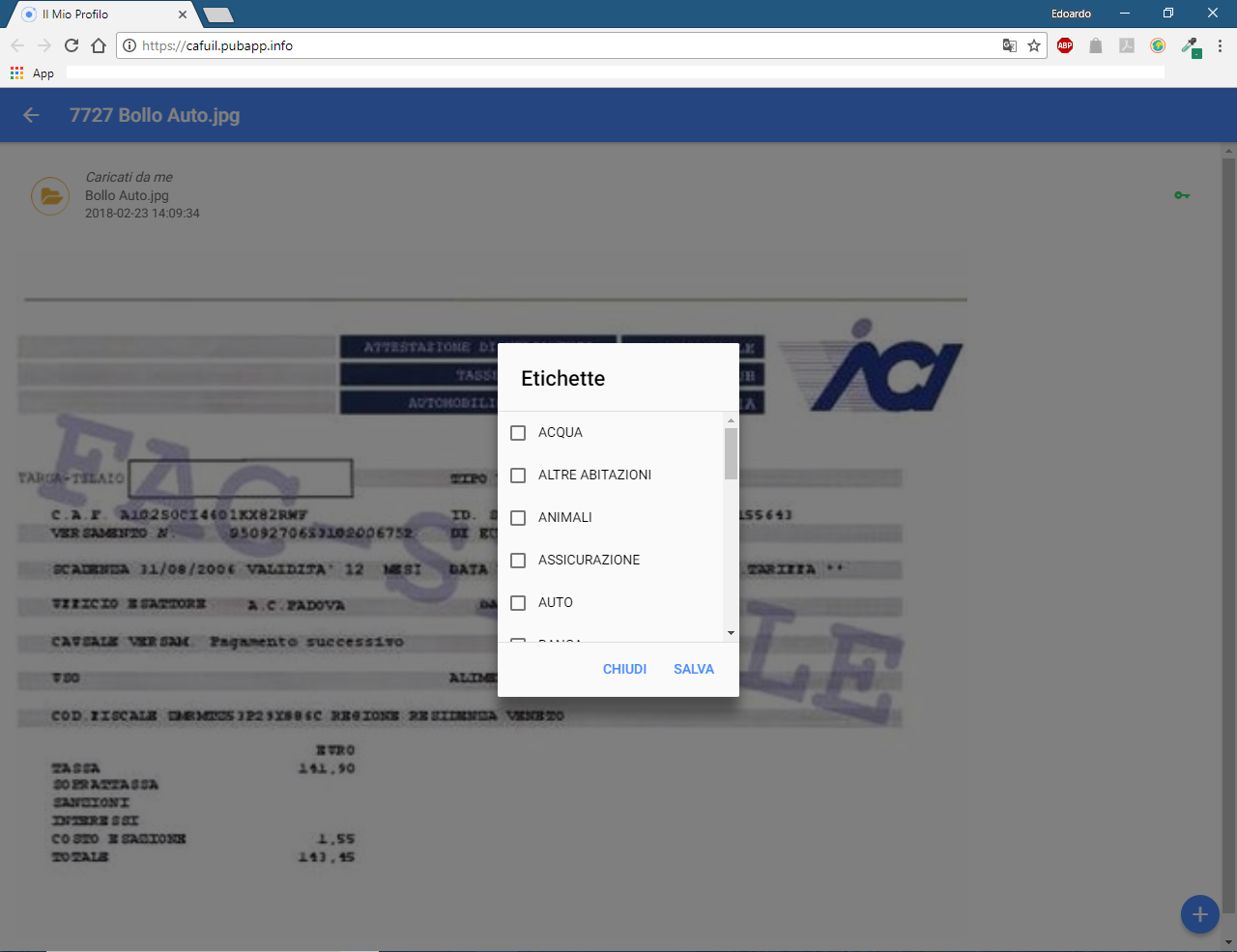
Task: Click the PDF extension icon in toolbar
Action: [1127, 45]
